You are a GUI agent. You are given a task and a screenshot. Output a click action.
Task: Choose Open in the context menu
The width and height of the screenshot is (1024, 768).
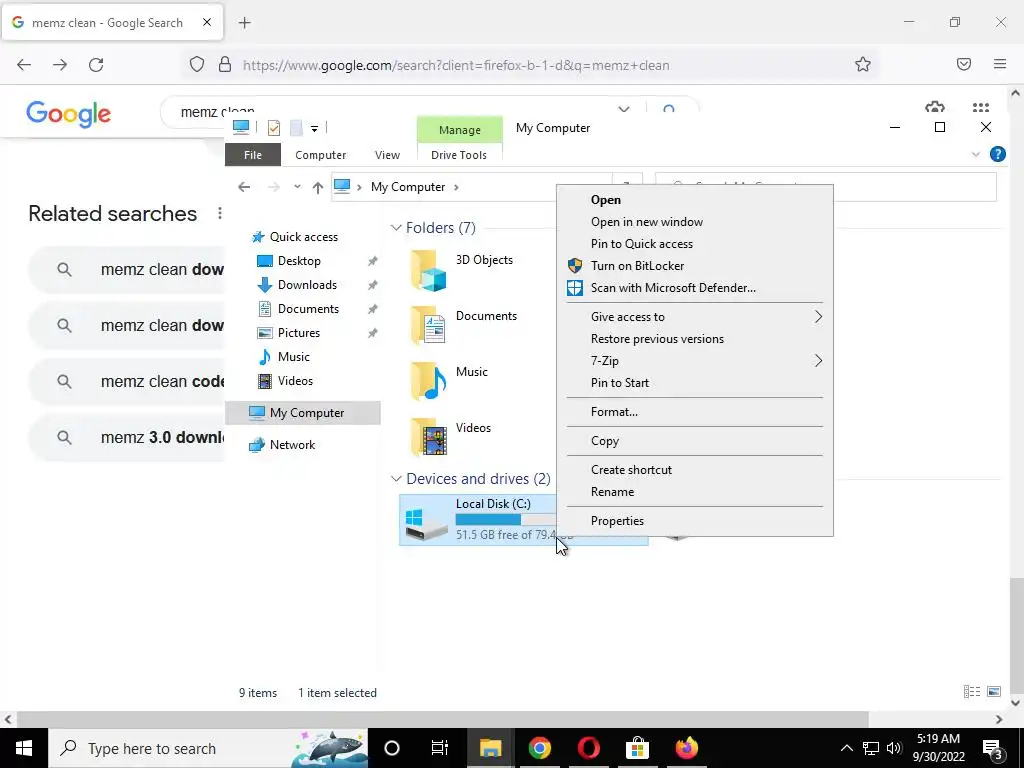(x=694, y=200)
